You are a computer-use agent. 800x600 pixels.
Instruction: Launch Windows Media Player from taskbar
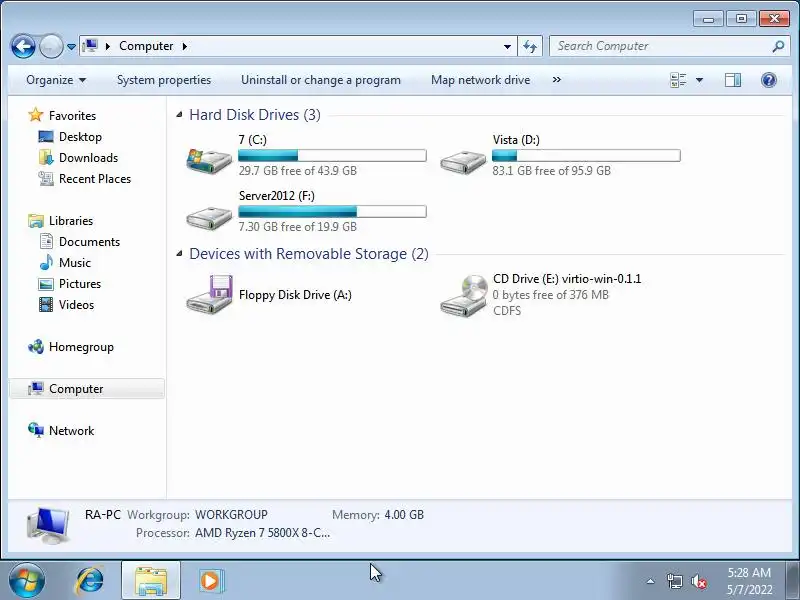[x=210, y=581]
